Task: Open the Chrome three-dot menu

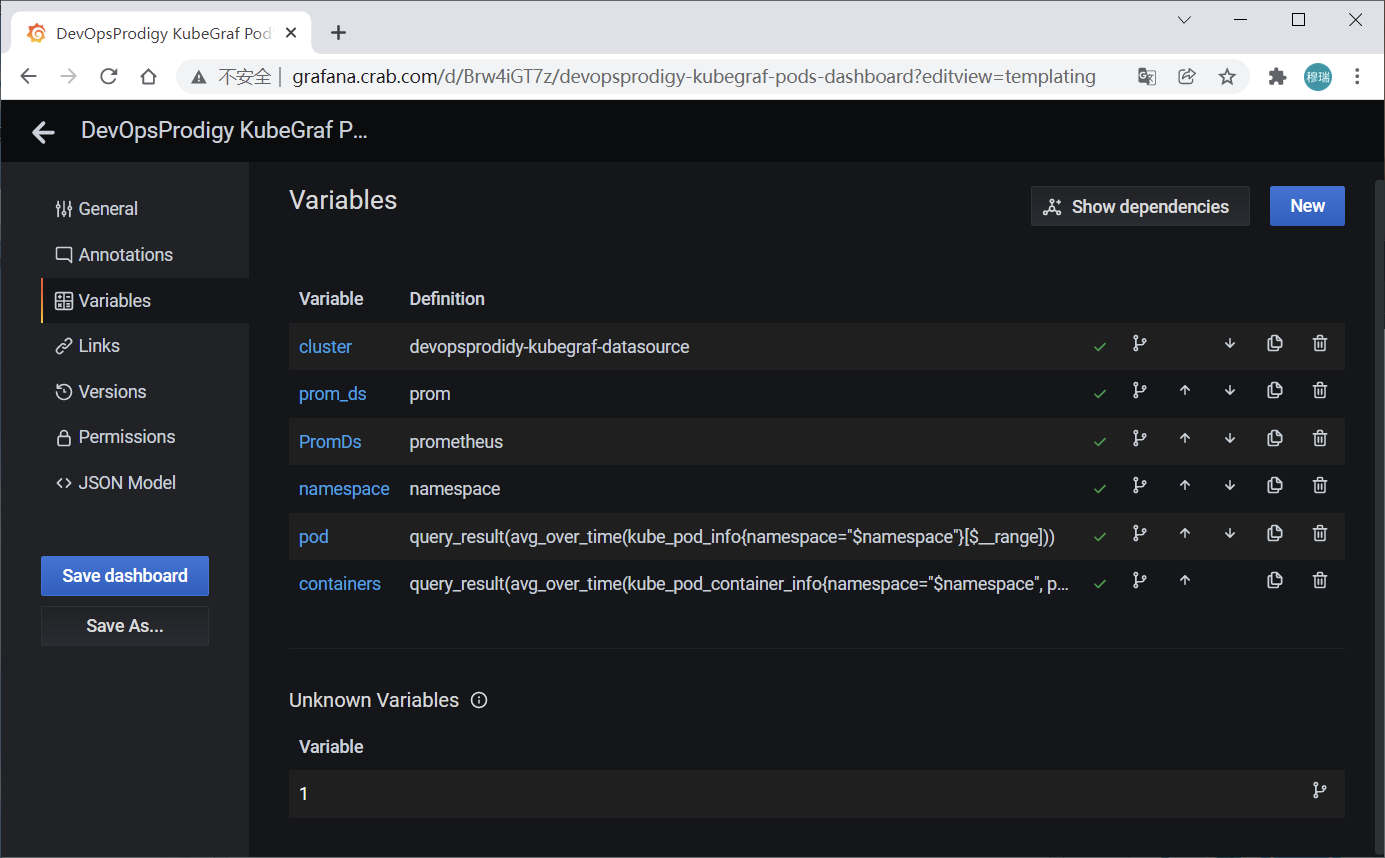Action: pos(1357,76)
